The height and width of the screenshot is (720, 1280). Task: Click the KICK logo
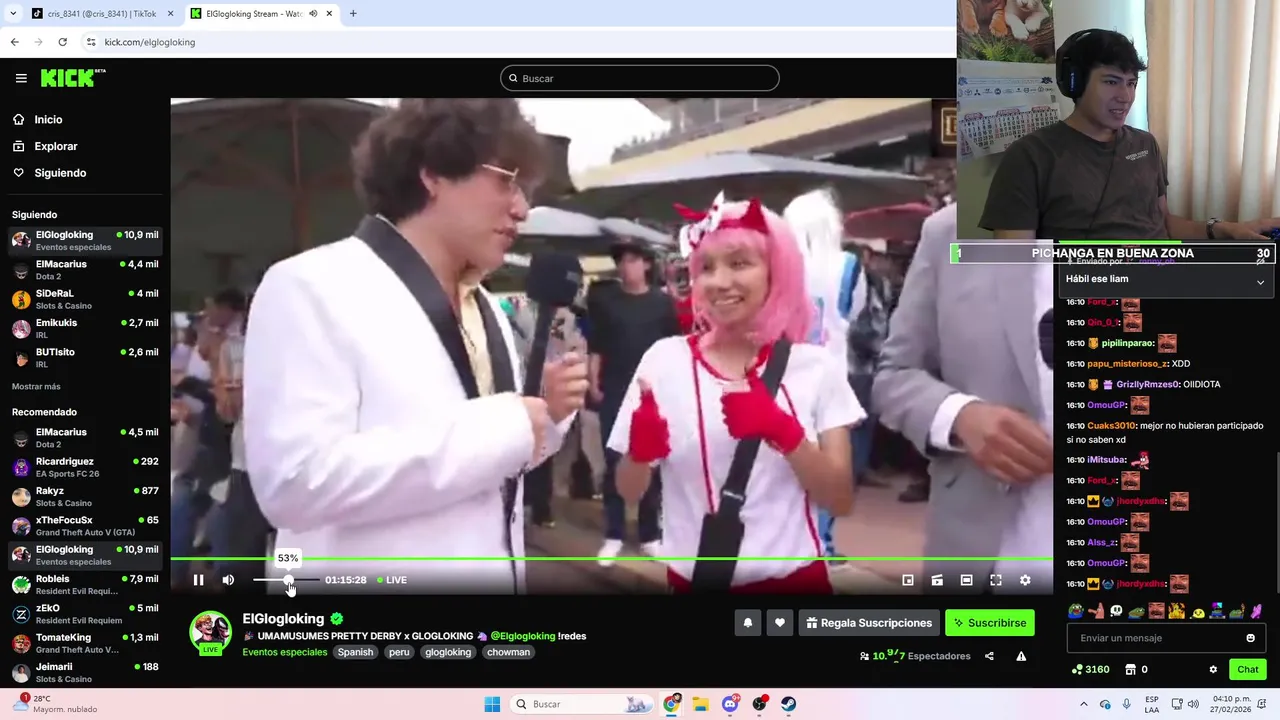(73, 78)
